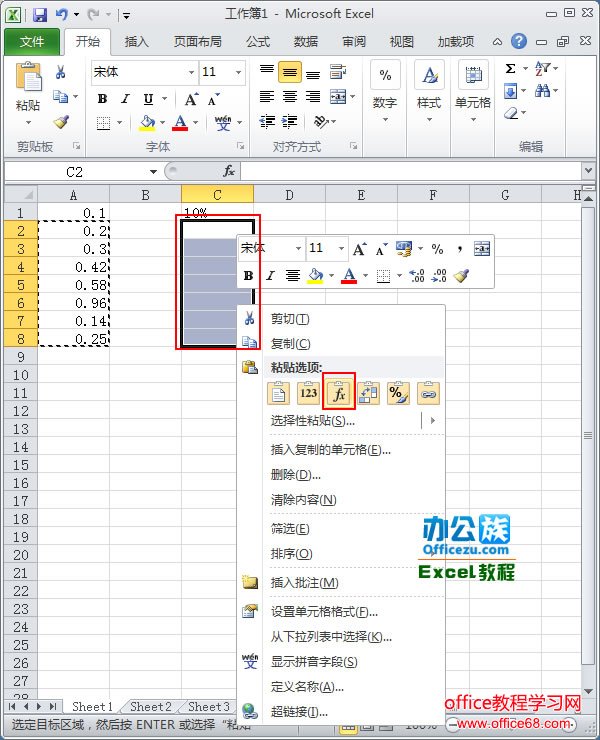
Task: Select Clear Contents (清除内容) in context menu
Action: pyautogui.click(x=341, y=499)
